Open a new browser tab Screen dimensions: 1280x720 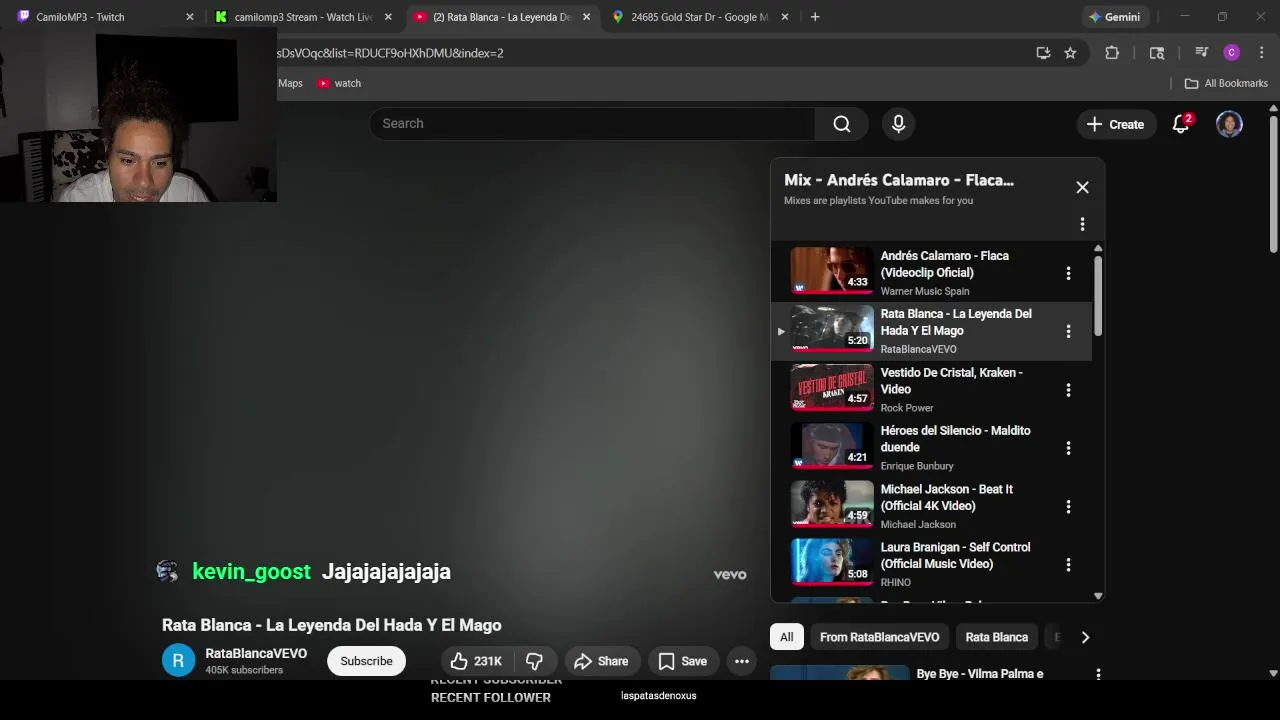[815, 17]
